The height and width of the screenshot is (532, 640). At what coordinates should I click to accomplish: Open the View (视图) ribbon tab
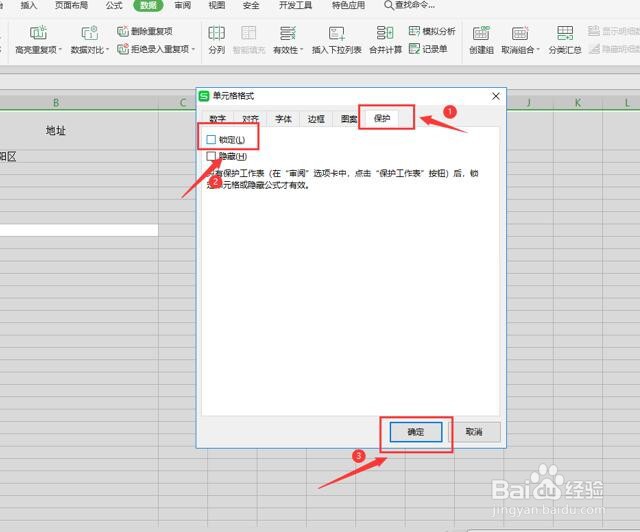click(x=217, y=5)
